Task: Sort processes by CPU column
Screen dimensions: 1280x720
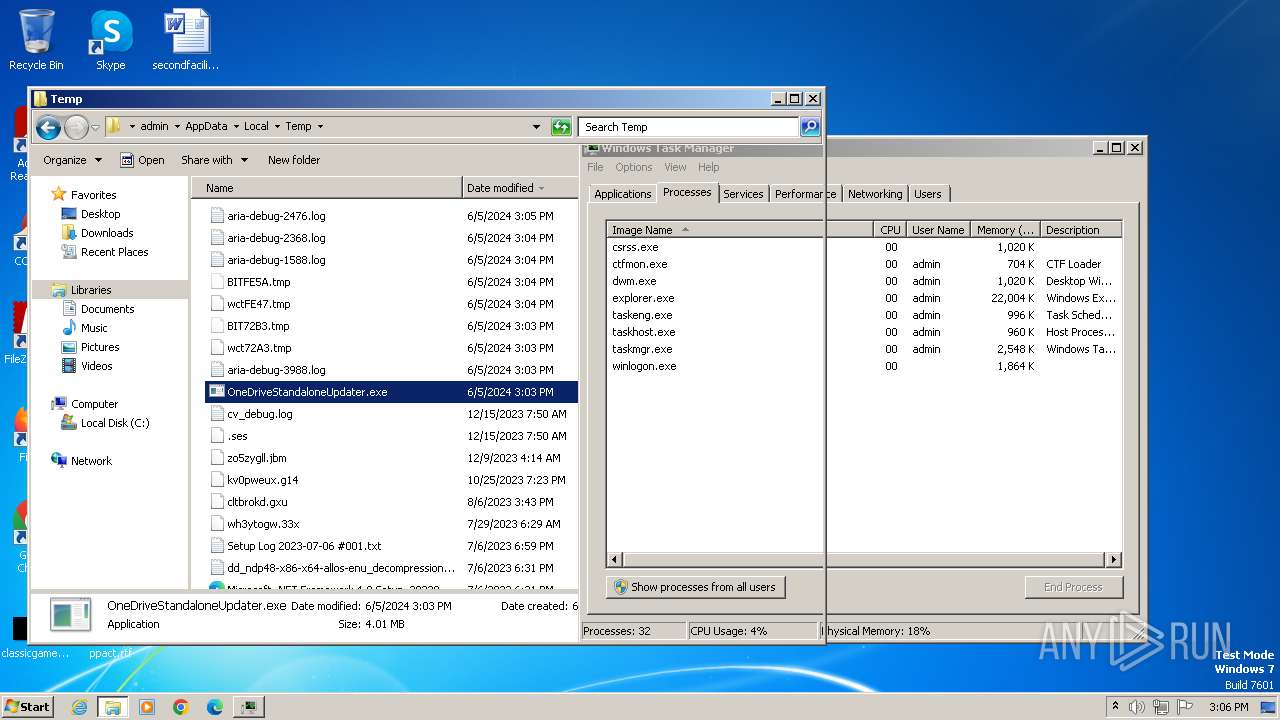Action: pos(889,230)
